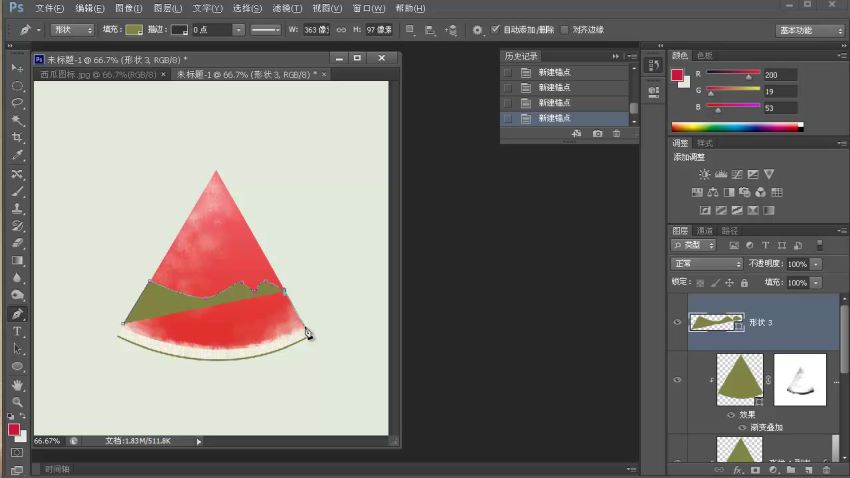The height and width of the screenshot is (478, 850).
Task: Click the triangle layer mask thumbnail
Action: [800, 379]
